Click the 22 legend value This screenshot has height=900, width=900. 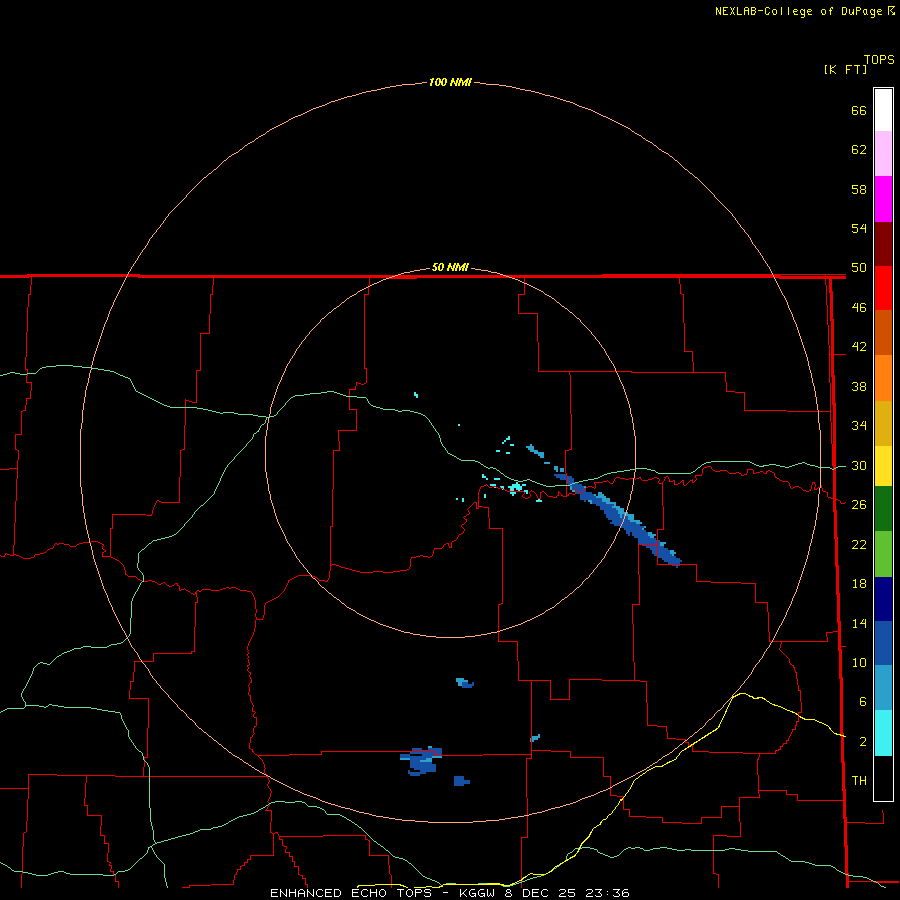click(x=859, y=544)
